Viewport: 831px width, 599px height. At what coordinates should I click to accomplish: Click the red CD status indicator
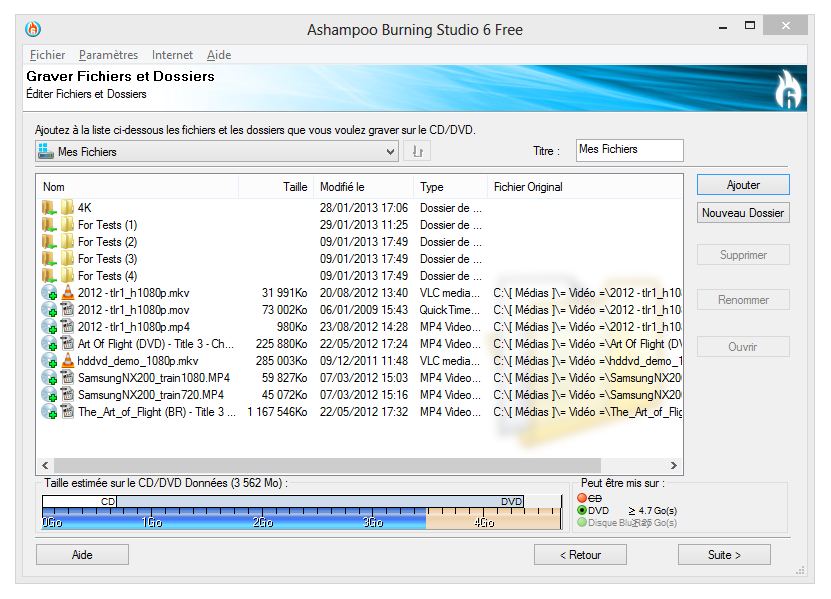click(582, 498)
